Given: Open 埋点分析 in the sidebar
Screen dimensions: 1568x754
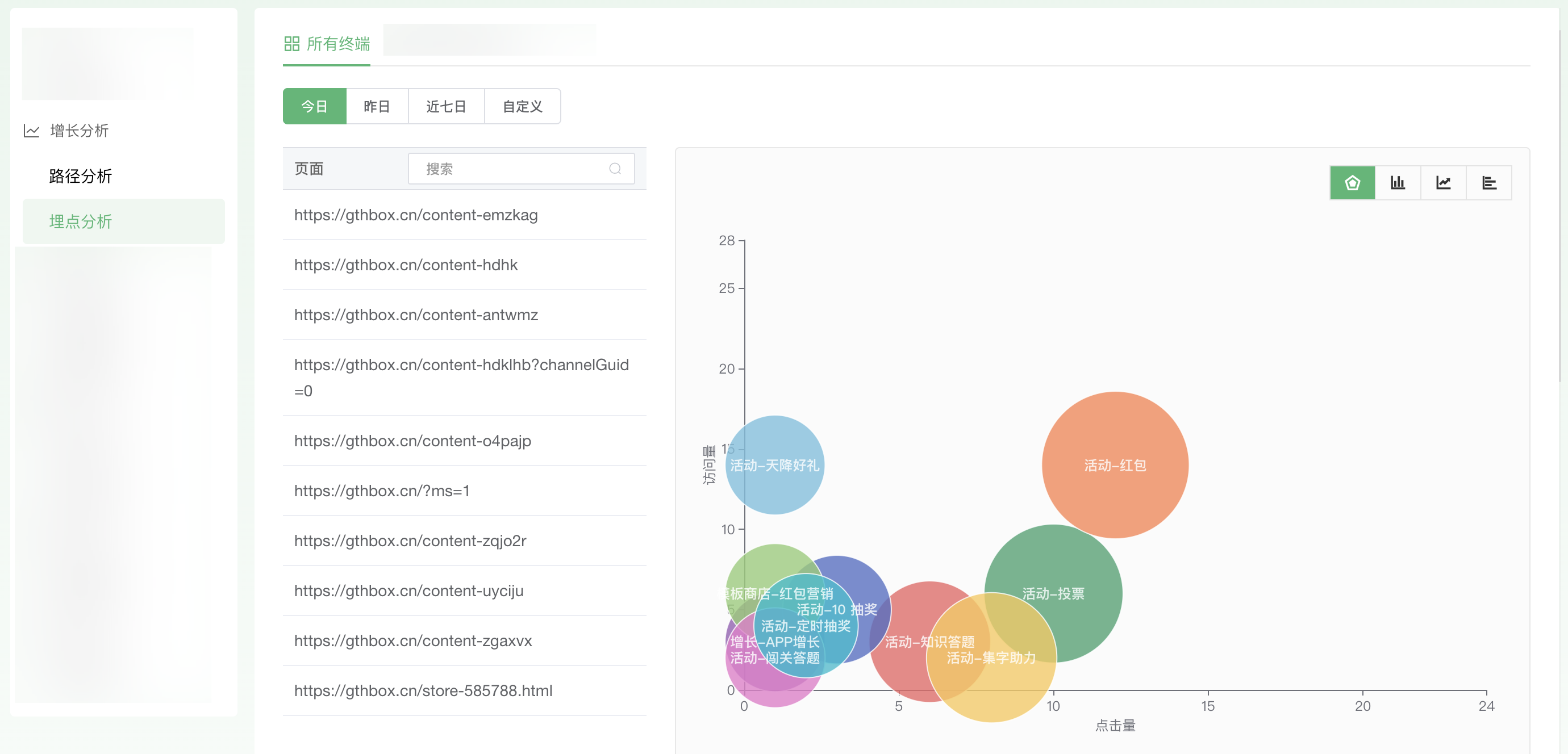Looking at the screenshot, I should 80,221.
